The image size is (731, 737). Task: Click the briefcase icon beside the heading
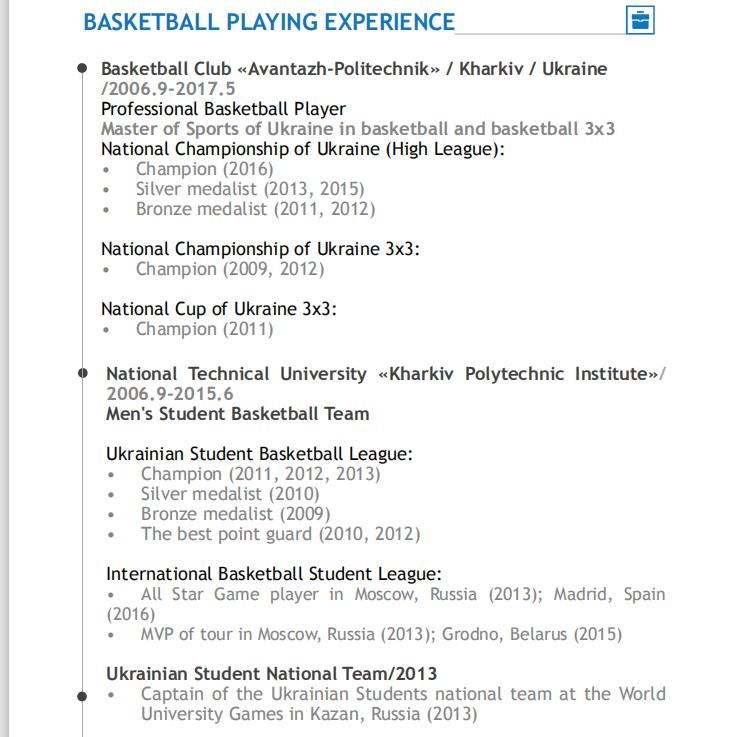(x=639, y=20)
